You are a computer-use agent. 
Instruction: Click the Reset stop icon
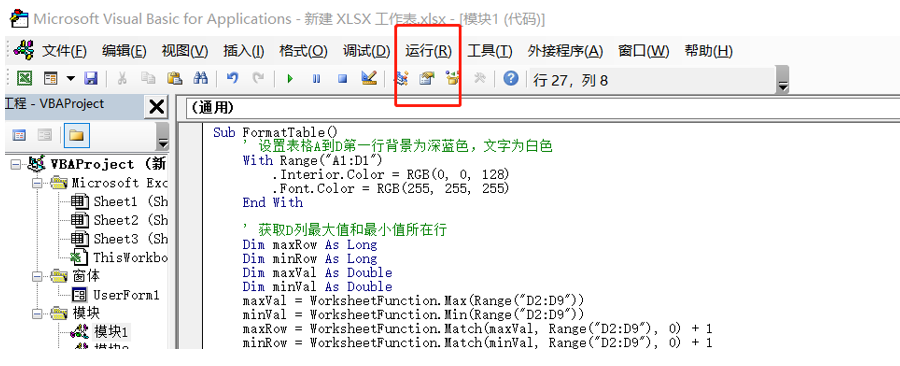click(343, 79)
